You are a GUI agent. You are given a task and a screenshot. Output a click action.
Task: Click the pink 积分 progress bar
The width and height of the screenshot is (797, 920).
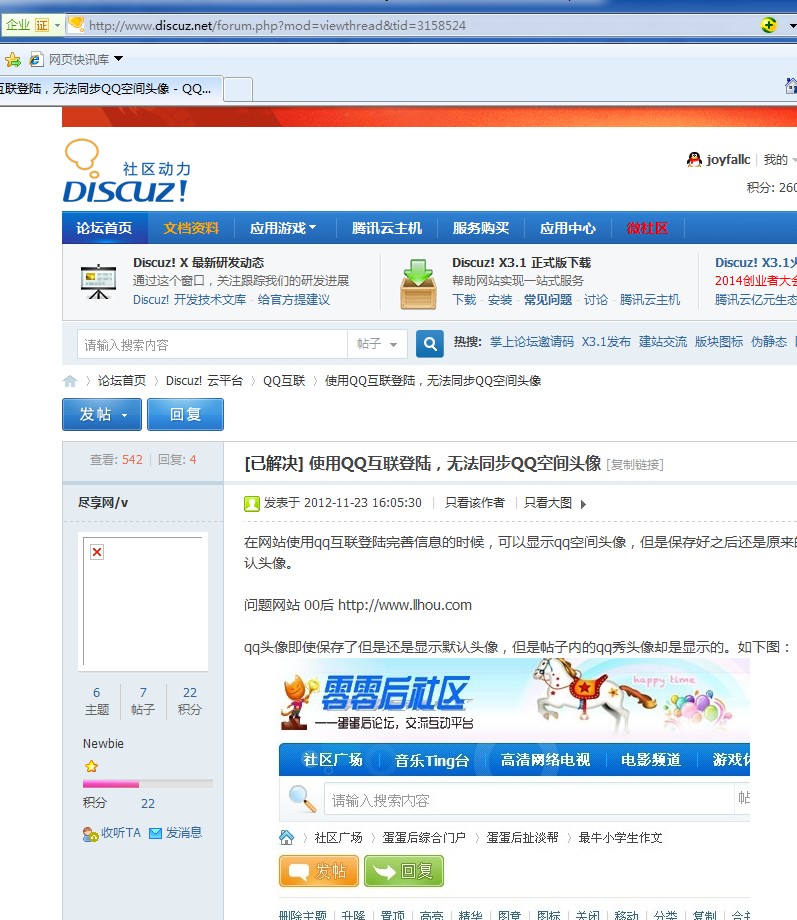pyautogui.click(x=148, y=784)
